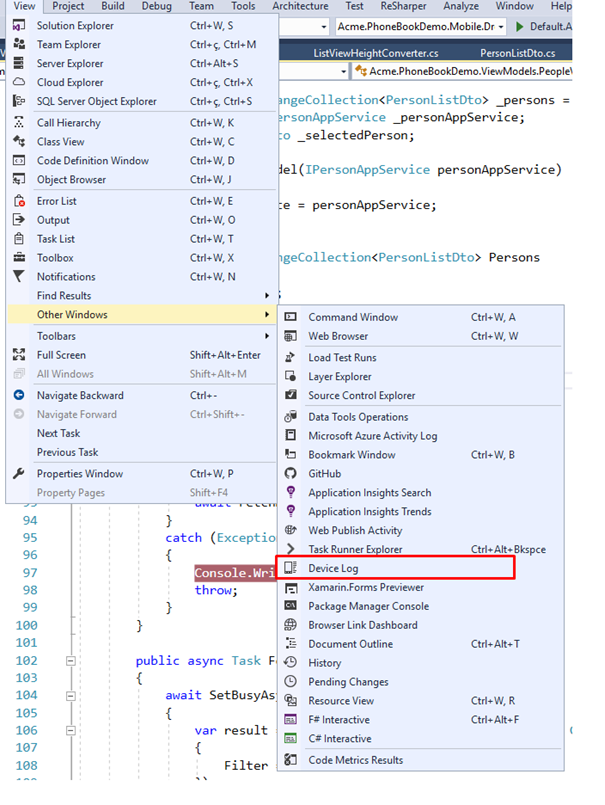
Task: Click the Server Explorer icon
Action: click(x=19, y=63)
